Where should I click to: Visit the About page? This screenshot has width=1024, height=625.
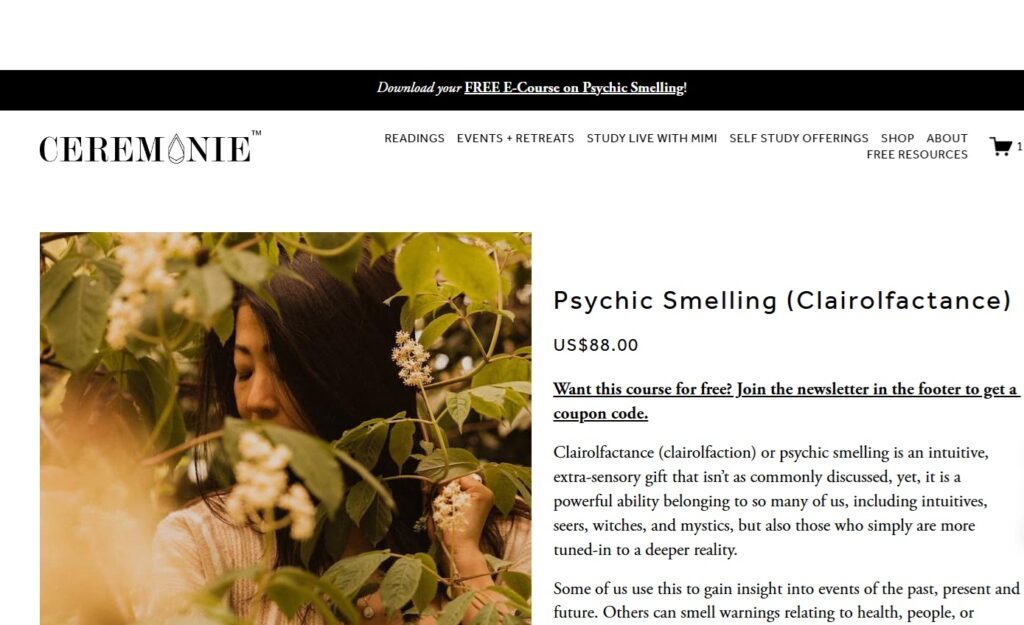[947, 138]
